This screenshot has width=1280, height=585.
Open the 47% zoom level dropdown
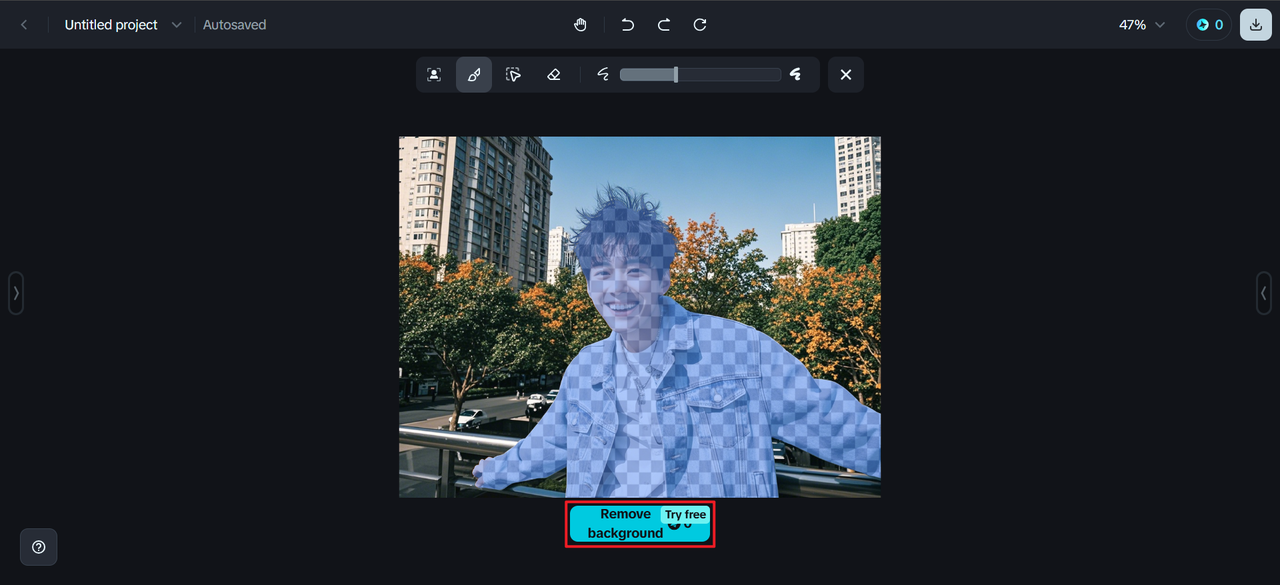(1142, 25)
